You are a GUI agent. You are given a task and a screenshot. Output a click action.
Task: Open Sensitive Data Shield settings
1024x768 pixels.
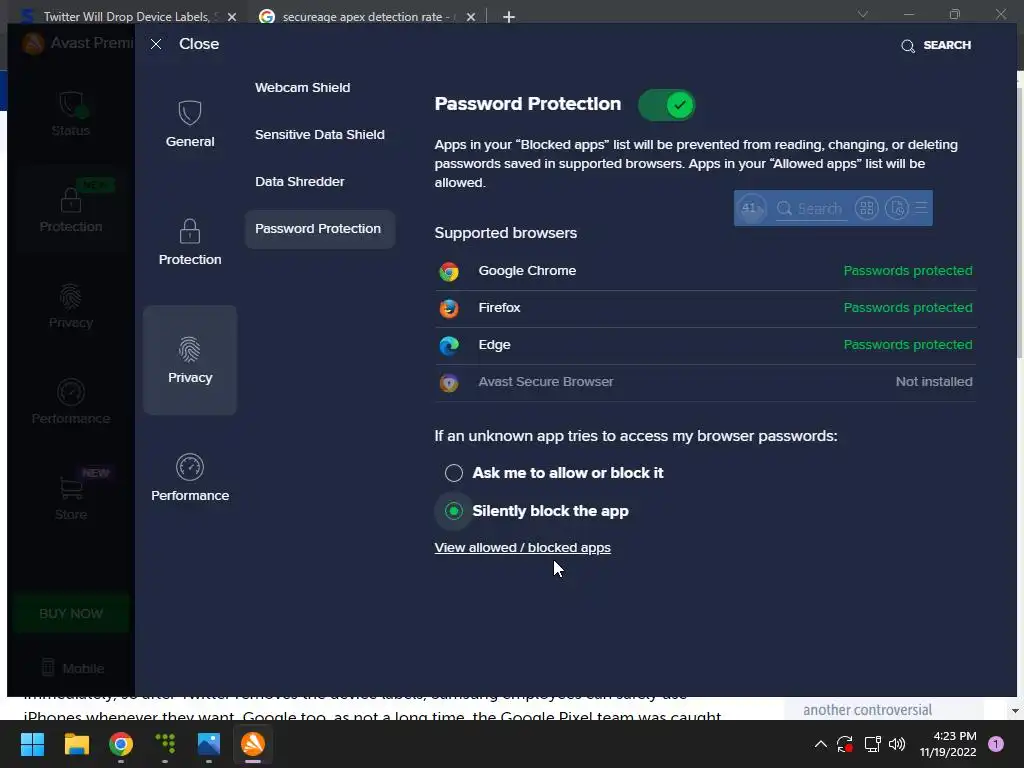tap(319, 135)
